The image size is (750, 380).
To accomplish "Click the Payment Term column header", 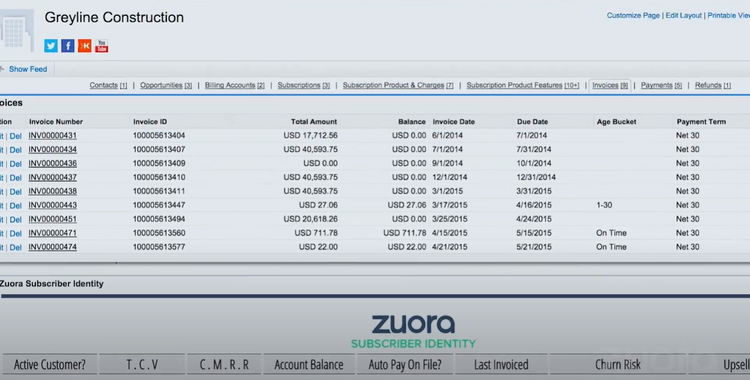I will (701, 122).
